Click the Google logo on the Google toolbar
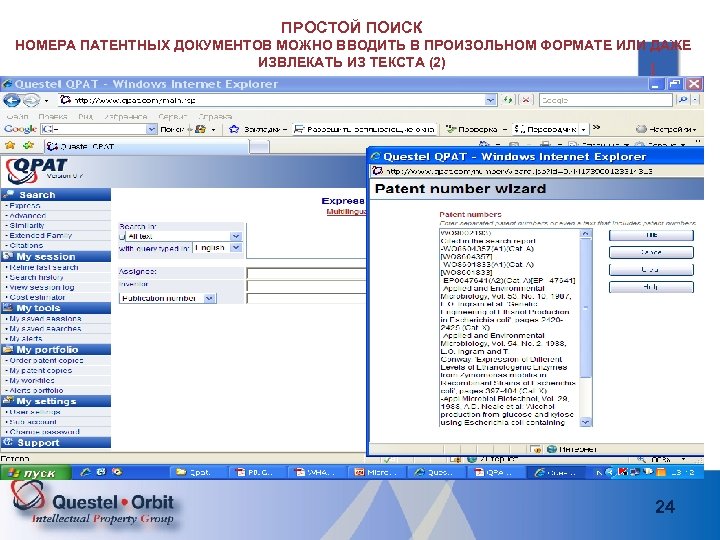This screenshot has width=720, height=540. 20,129
